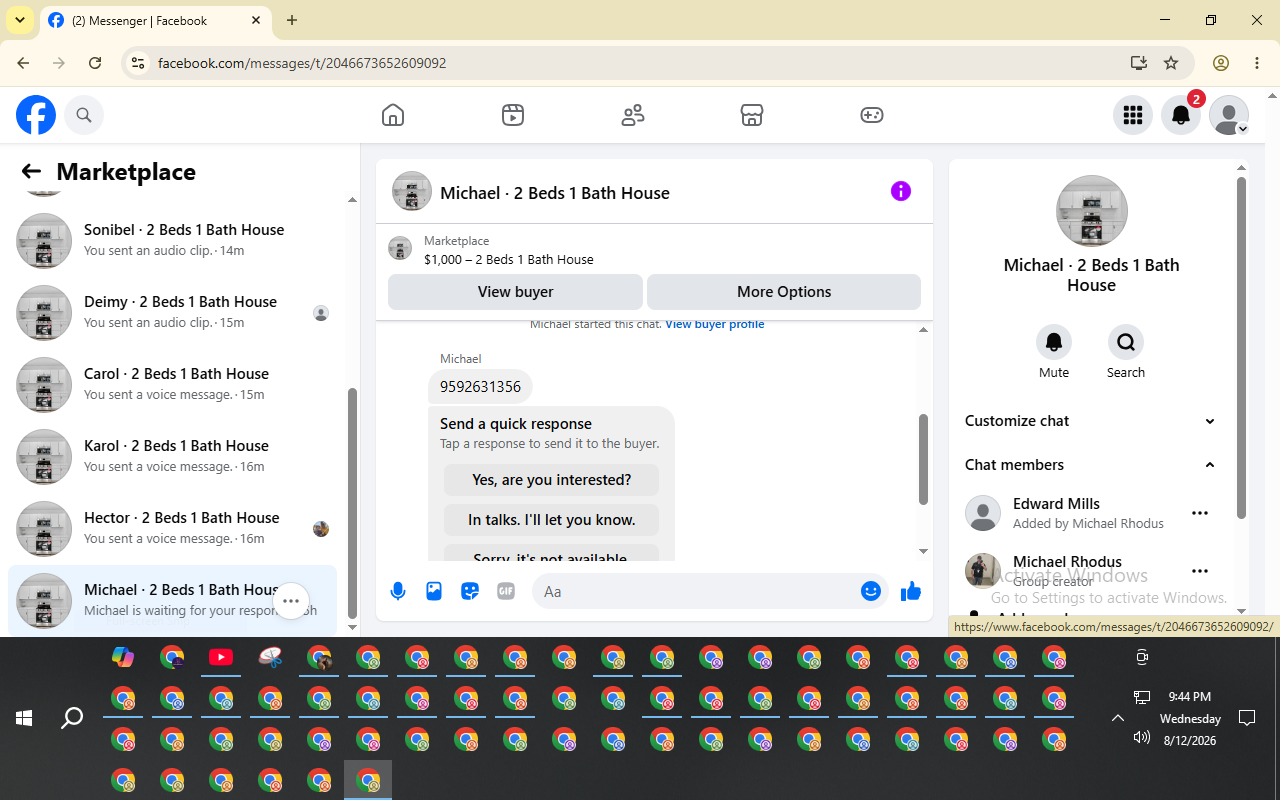Click the '$1,000 – 2 Beds 1 Bath House' listing text
1280x800 pixels.
(x=509, y=259)
